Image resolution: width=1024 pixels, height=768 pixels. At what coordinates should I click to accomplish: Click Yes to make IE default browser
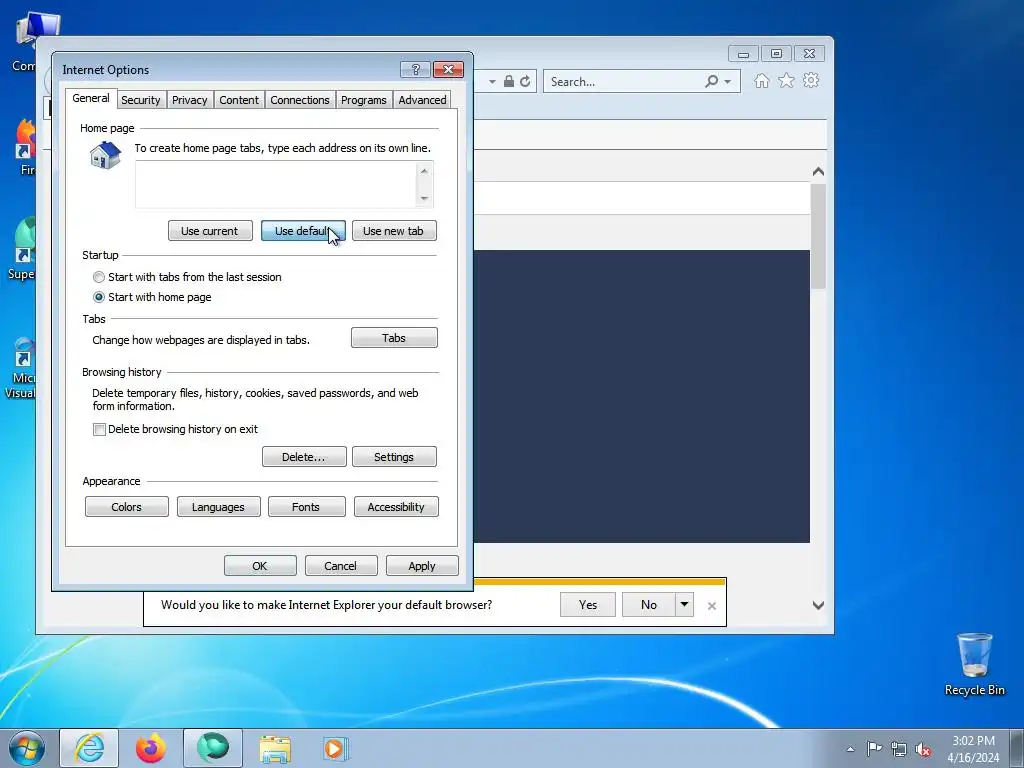pos(588,605)
